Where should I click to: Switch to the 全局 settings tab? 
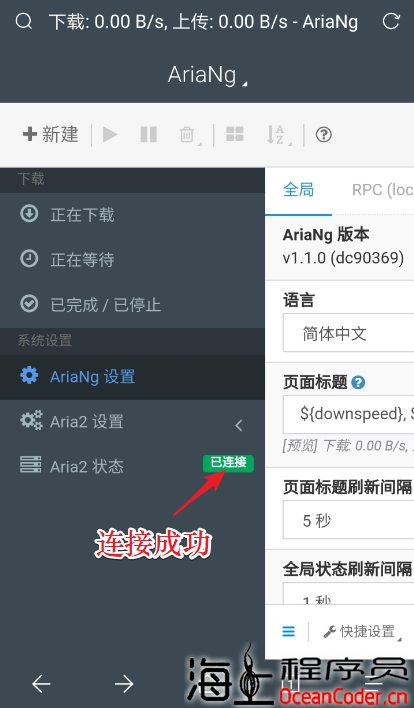coord(298,190)
